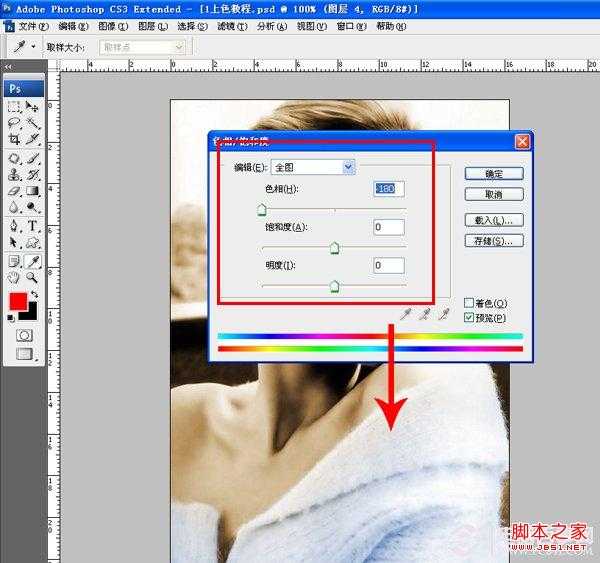Screen dimensions: 600x563
Task: Select the Custom Shape tool
Action: tap(33, 242)
